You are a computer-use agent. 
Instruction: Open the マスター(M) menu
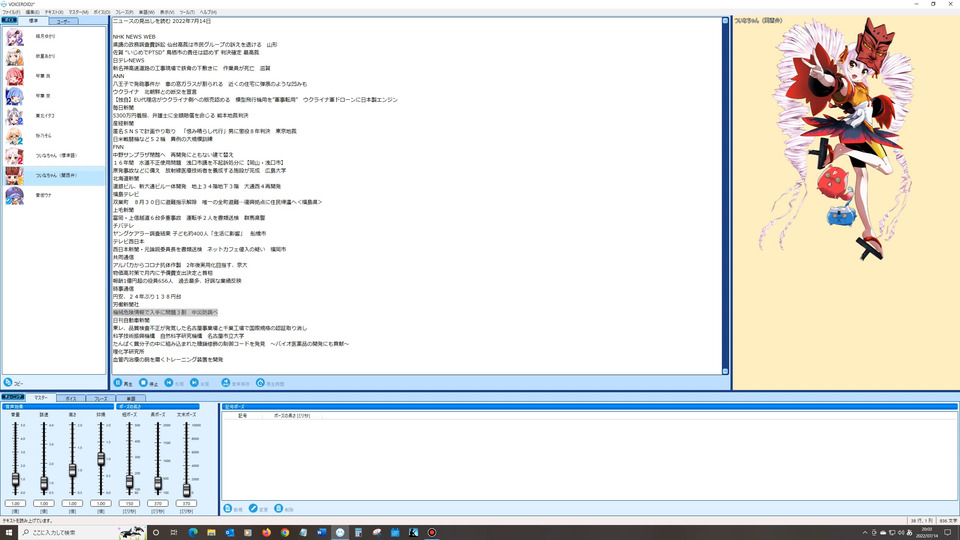point(78,12)
